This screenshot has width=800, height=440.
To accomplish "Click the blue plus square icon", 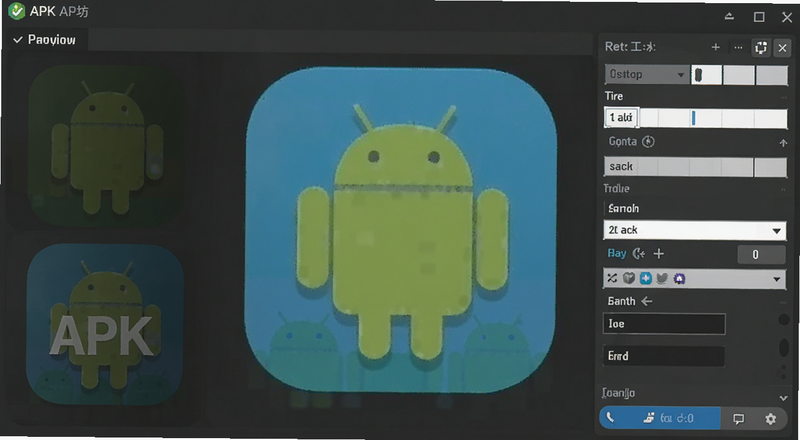I will pos(645,278).
